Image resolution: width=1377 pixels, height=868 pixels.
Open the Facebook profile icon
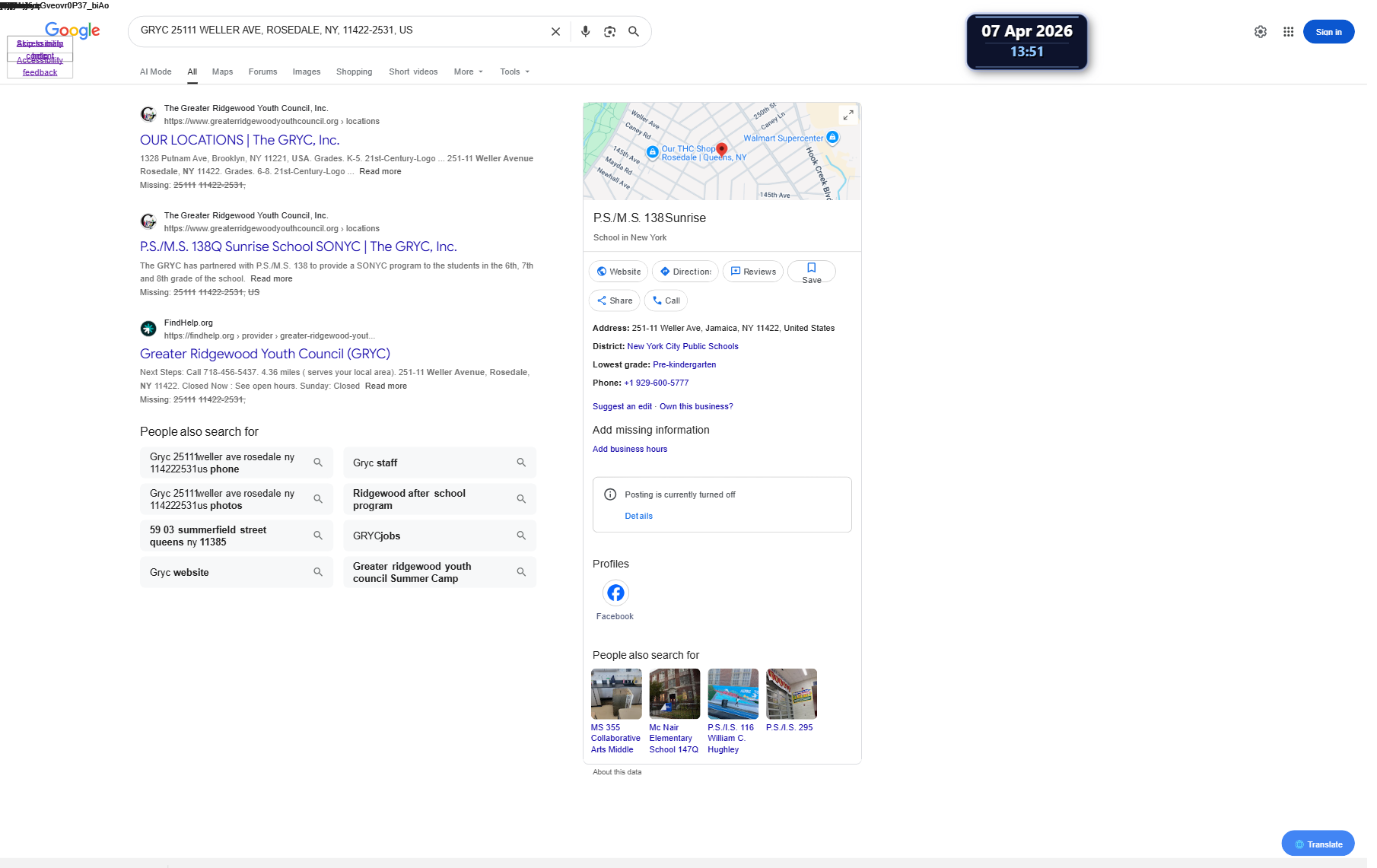click(615, 593)
